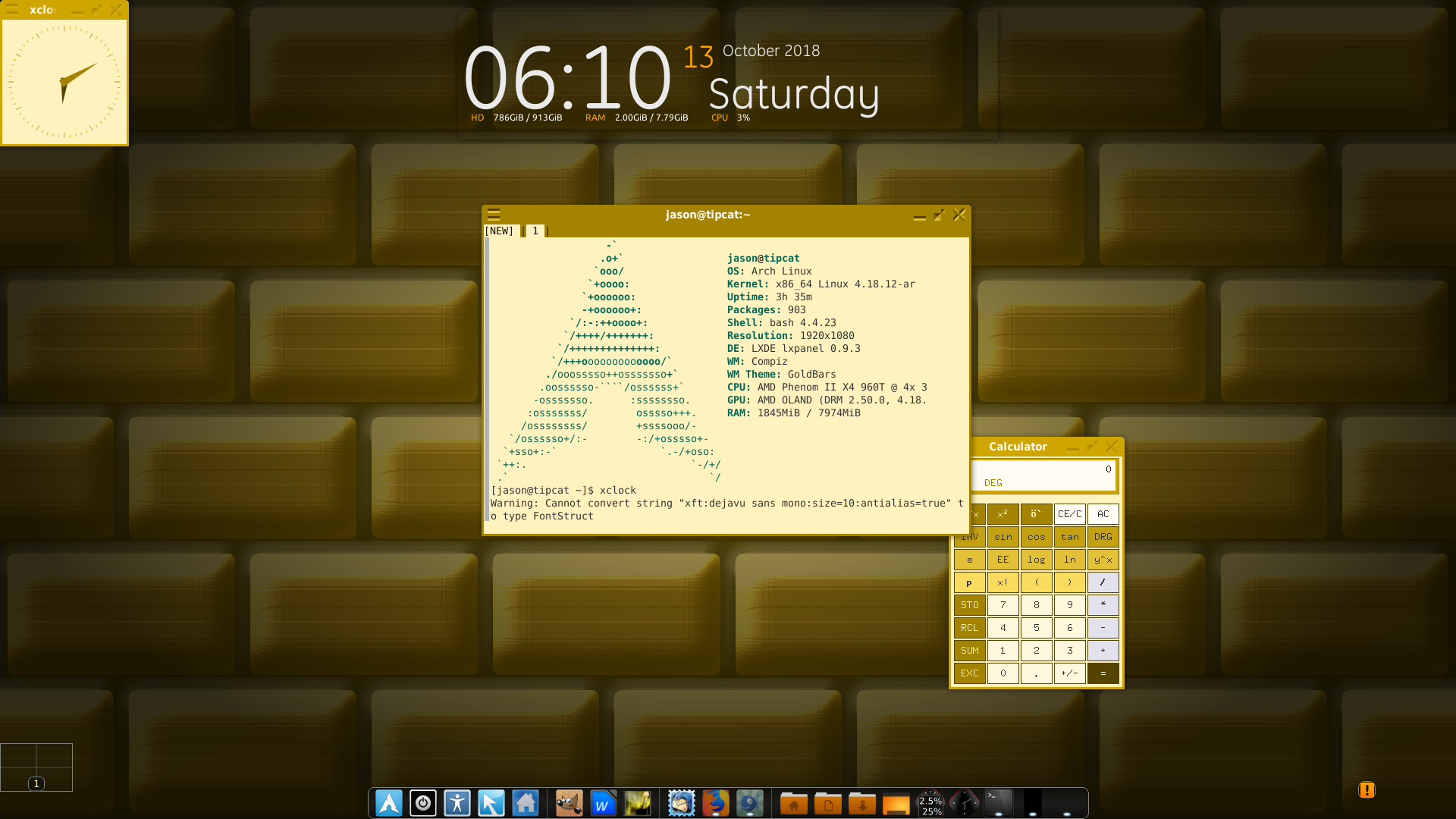Click the RCL button in Calculator

click(970, 628)
